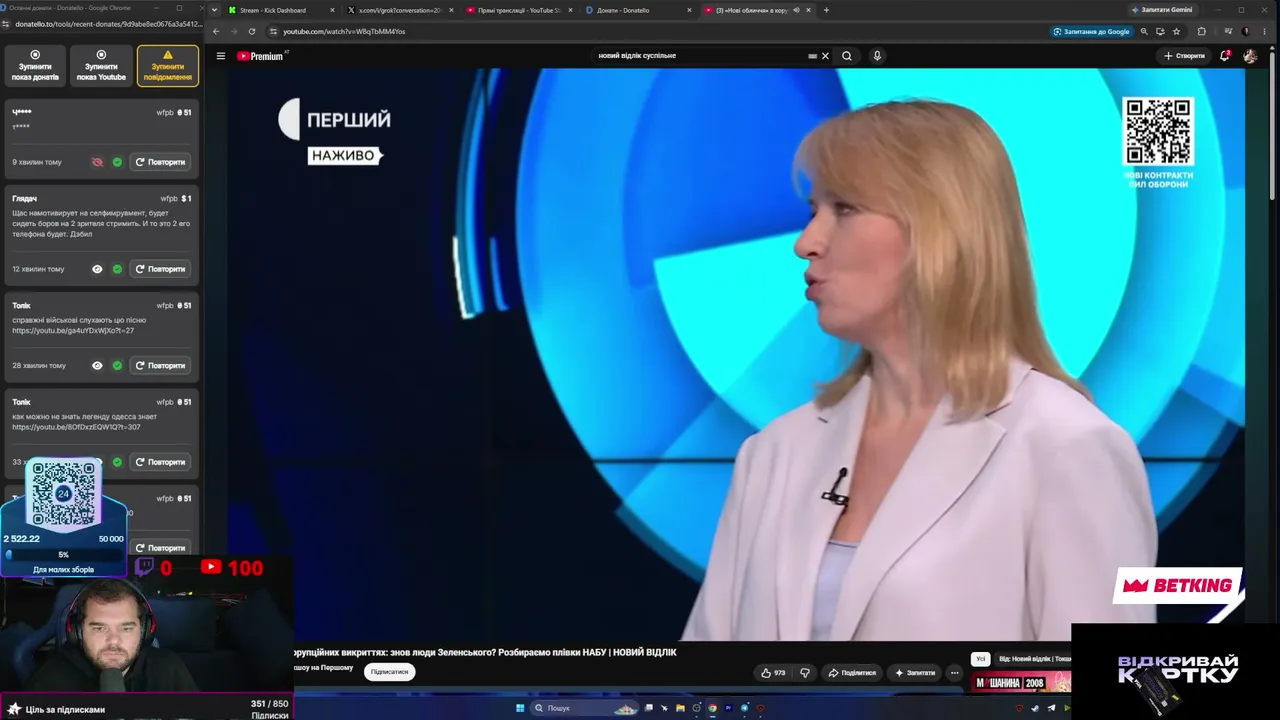Click the Запитання до Google chip

click(1091, 31)
